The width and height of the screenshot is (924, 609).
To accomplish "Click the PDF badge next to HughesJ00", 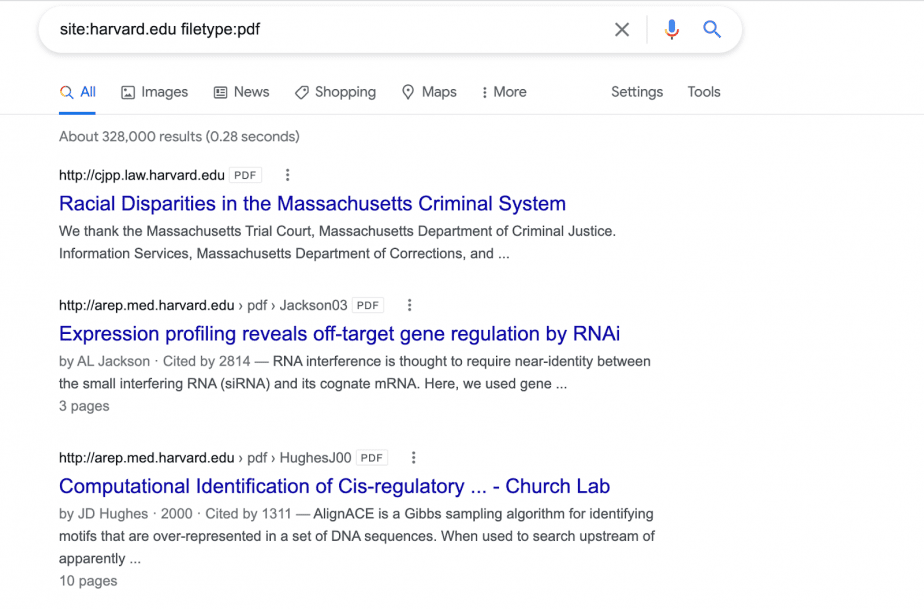I will [x=372, y=457].
